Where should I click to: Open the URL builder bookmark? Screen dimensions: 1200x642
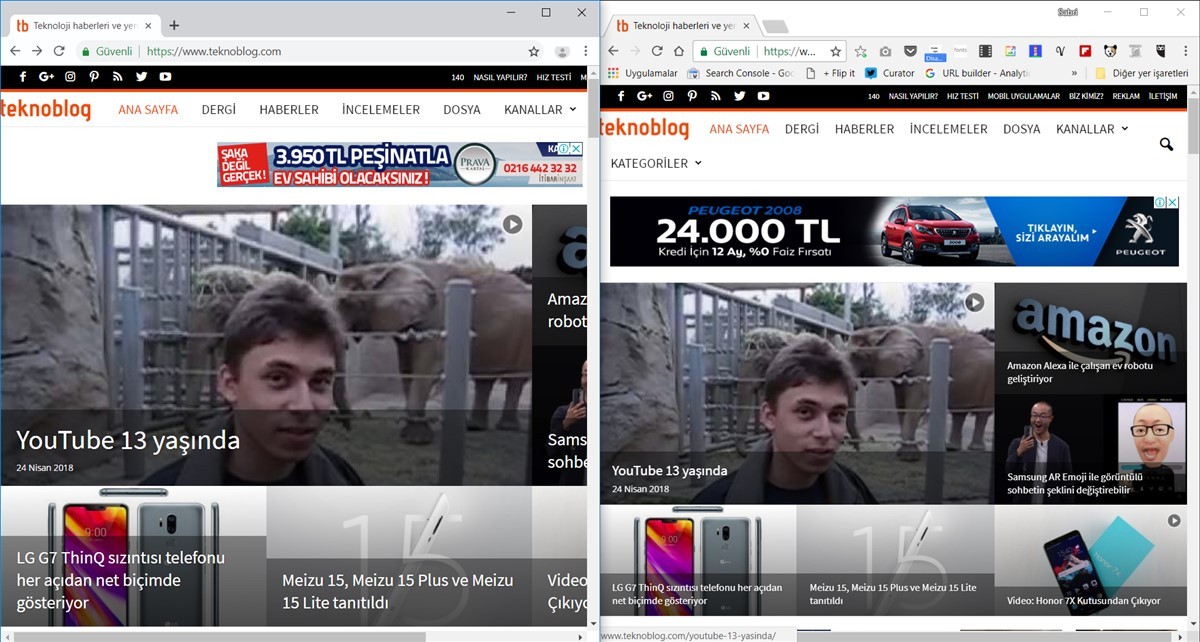click(x=977, y=73)
